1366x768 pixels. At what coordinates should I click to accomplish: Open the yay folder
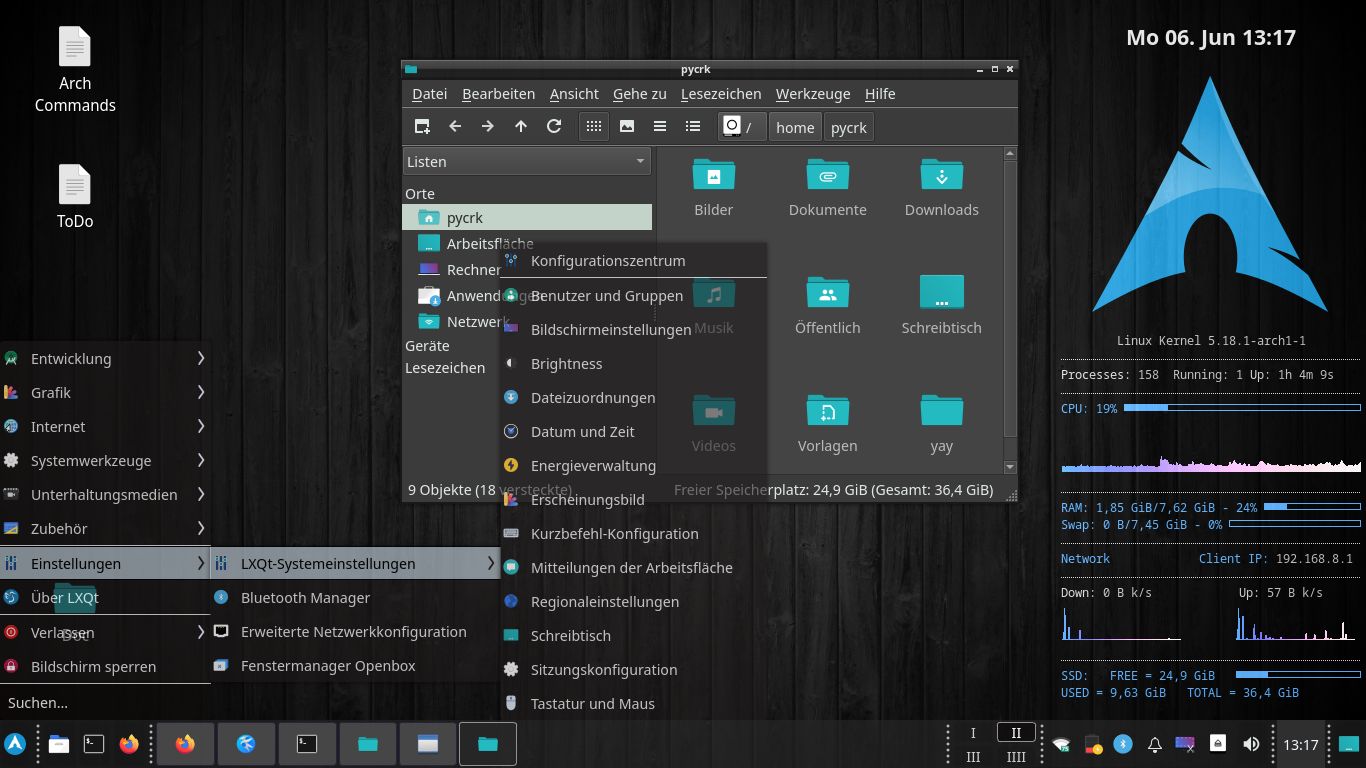point(942,424)
